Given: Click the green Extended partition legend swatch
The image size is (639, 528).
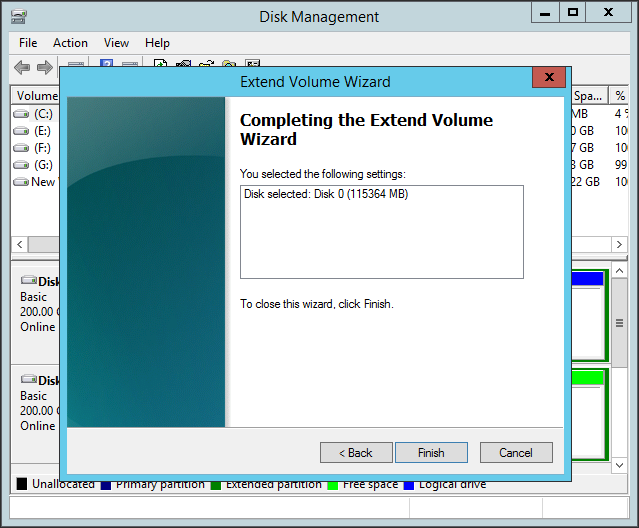Looking at the screenshot, I should point(216,485).
